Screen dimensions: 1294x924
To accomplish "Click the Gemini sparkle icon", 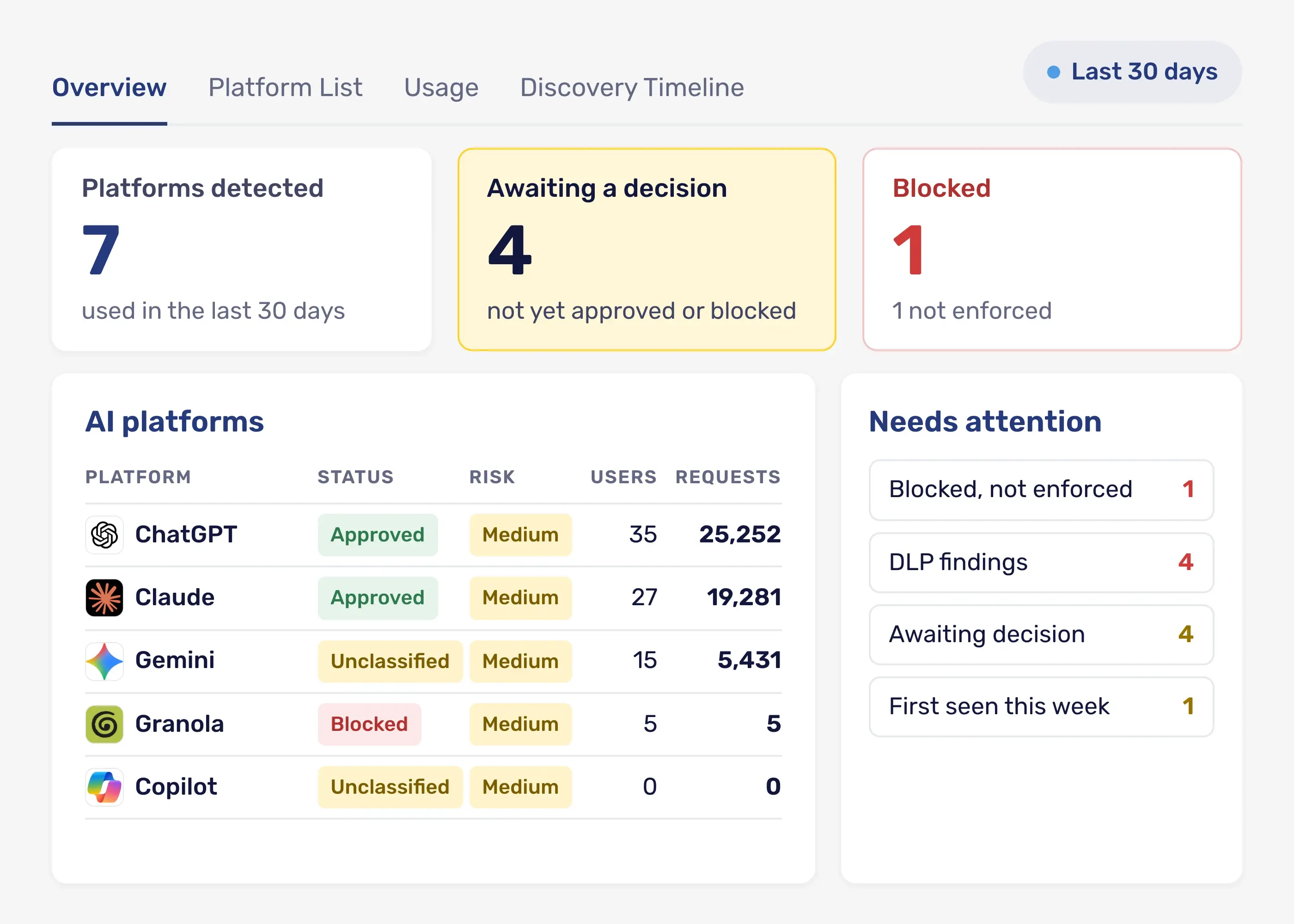I will click(x=104, y=661).
